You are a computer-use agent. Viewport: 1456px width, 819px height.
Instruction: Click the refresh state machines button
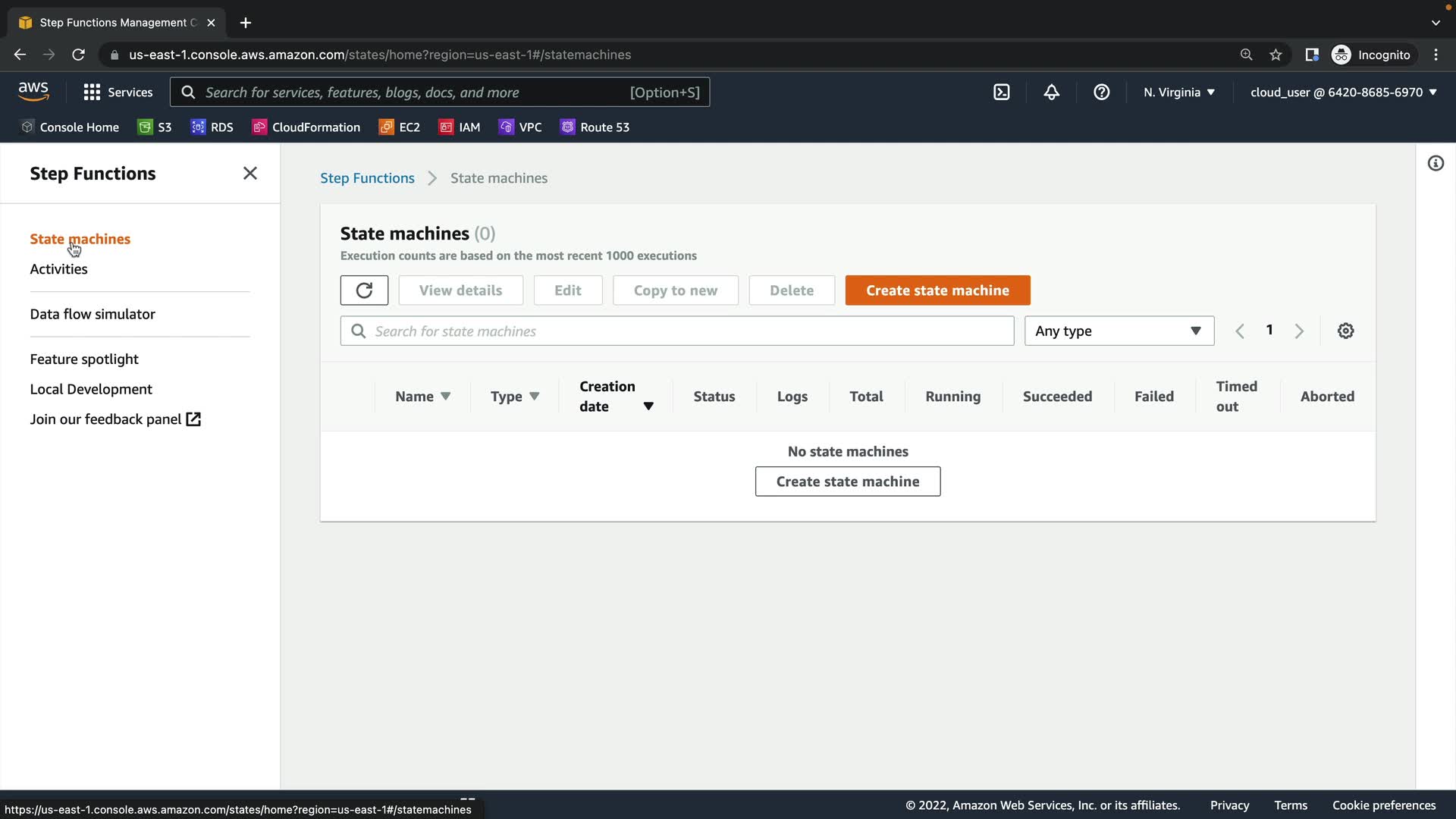(x=364, y=290)
